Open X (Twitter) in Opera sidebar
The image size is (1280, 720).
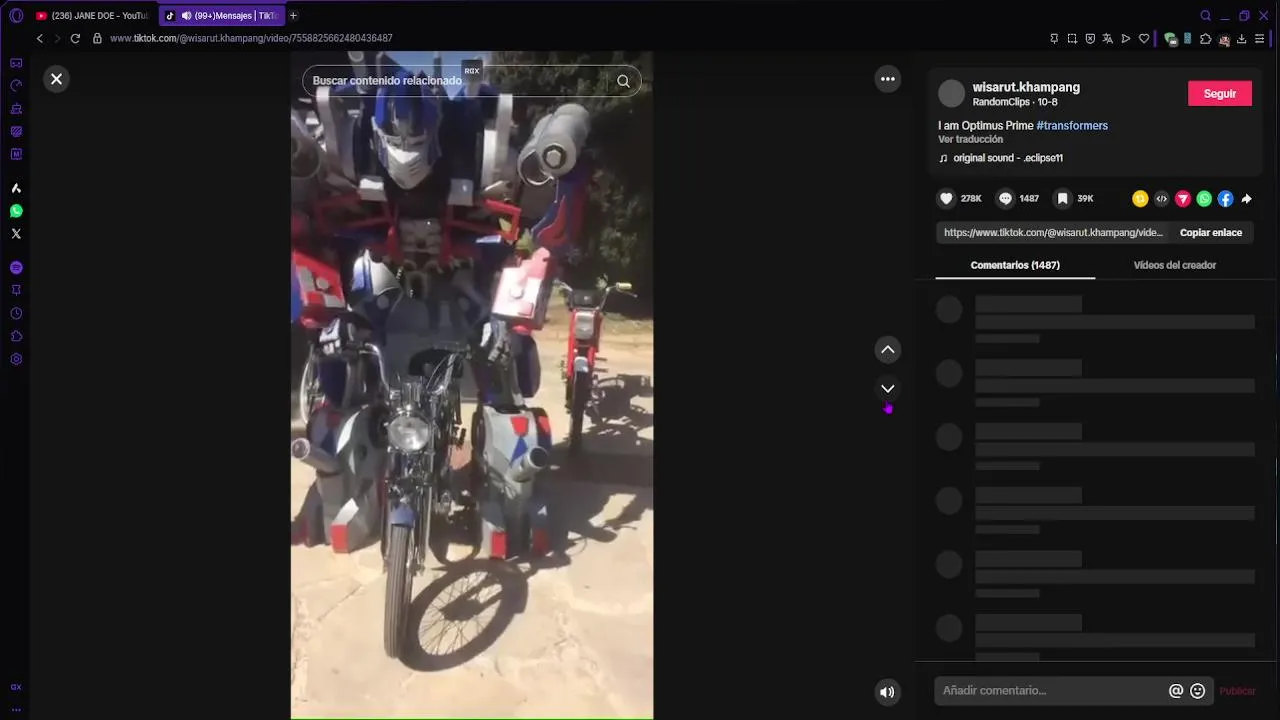[16, 234]
